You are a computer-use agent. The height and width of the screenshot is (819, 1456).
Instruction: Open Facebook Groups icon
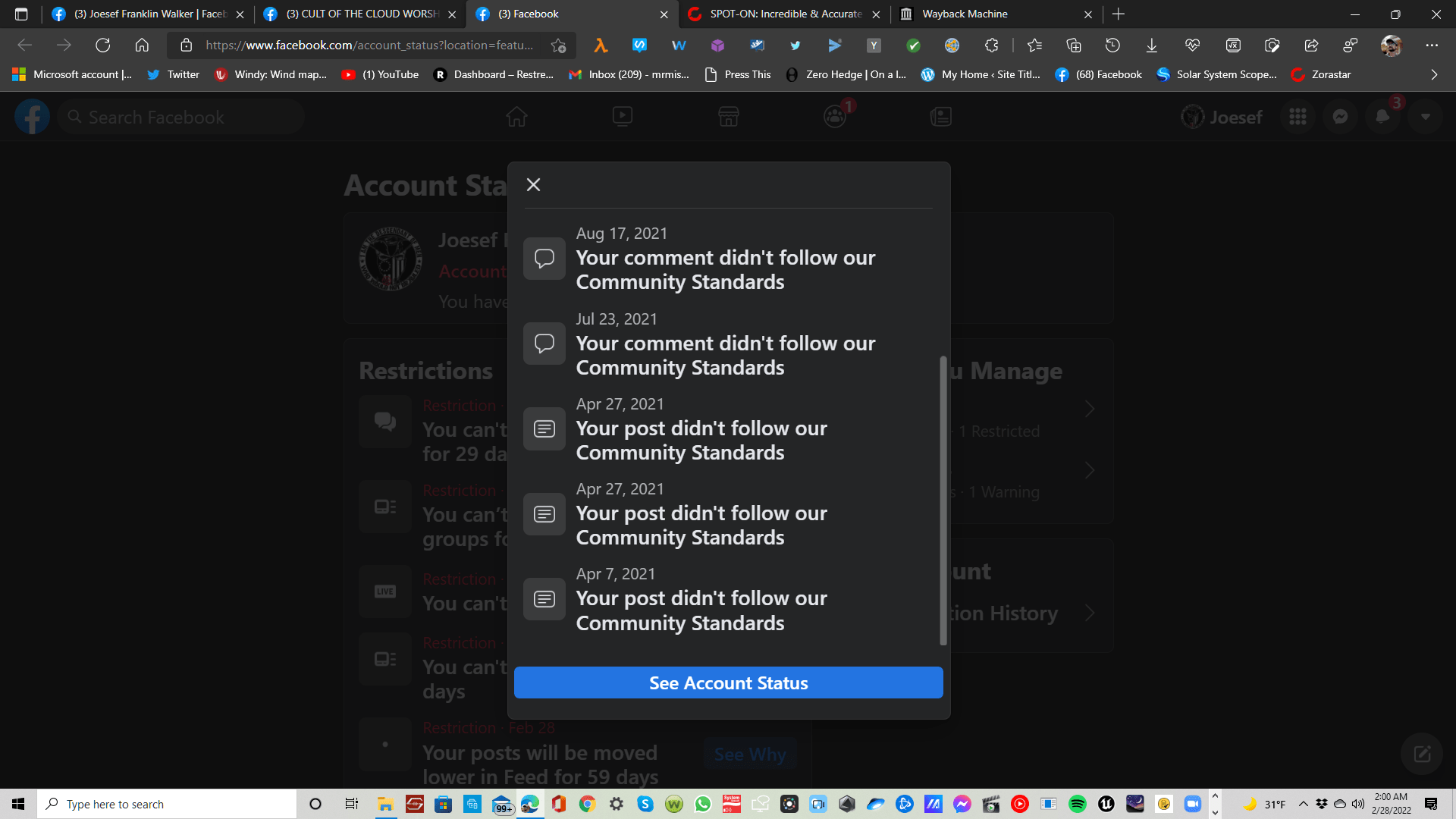(x=834, y=117)
